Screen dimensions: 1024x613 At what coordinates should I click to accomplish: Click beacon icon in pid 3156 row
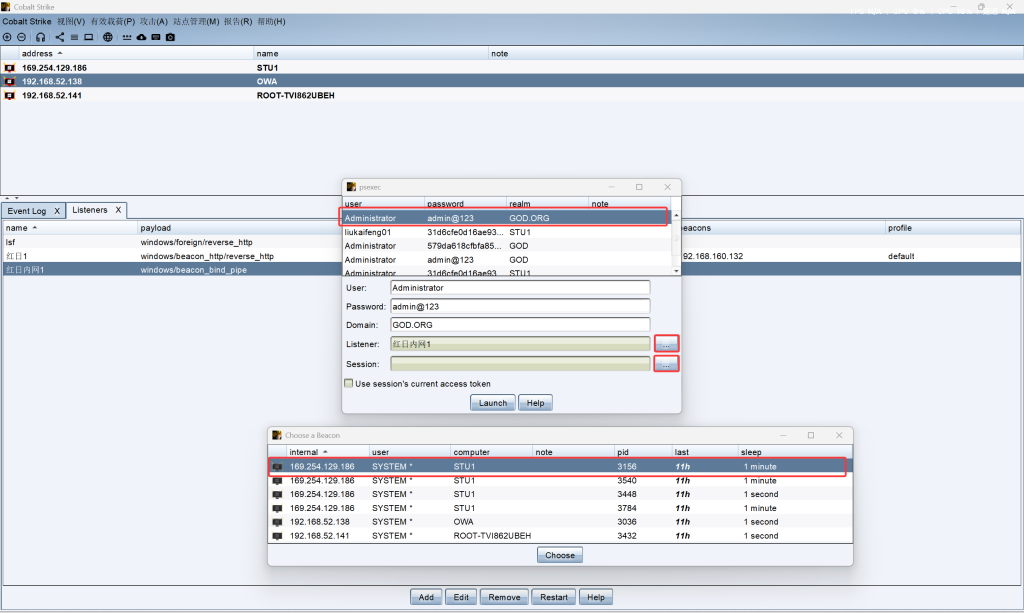[278, 467]
